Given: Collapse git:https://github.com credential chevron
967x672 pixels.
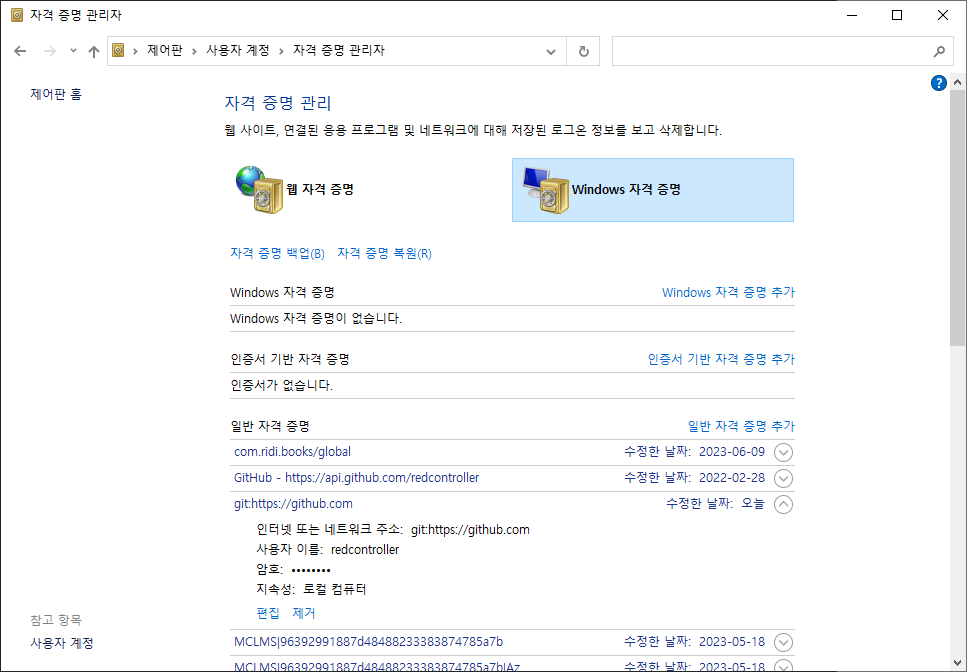Looking at the screenshot, I should tap(783, 504).
